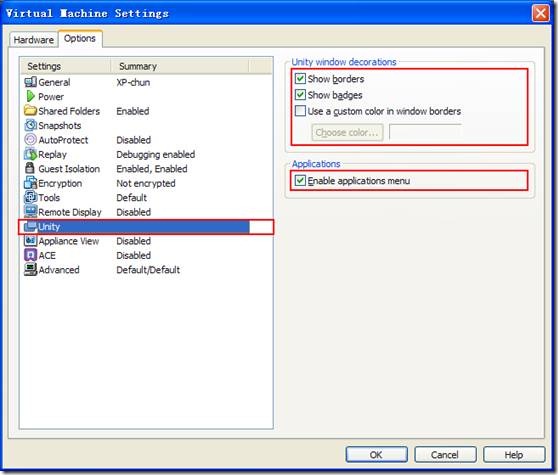Select the Replay icon
Screen dimensions: 558x475
point(30,154)
